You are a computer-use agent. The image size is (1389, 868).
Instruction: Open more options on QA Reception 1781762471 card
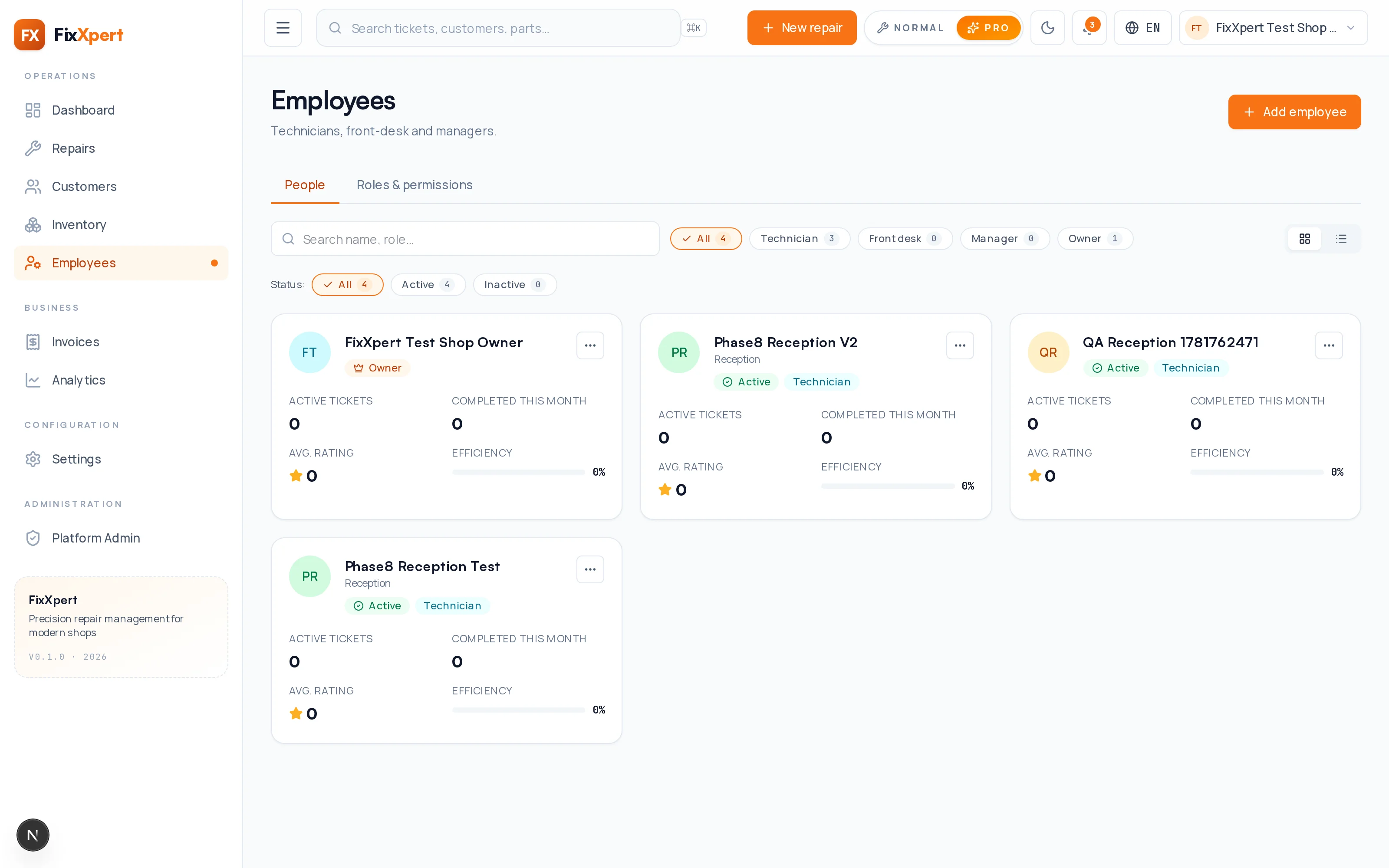point(1329,345)
